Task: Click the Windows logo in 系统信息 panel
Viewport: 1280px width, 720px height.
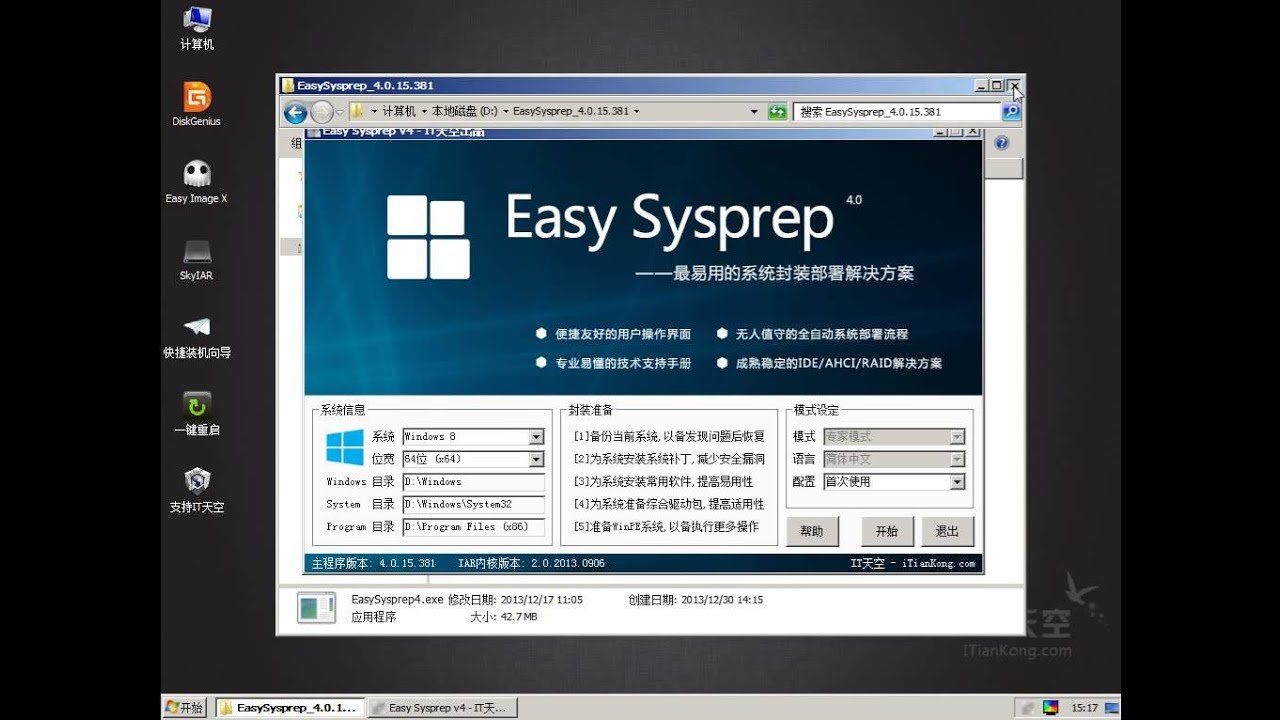Action: pyautogui.click(x=345, y=447)
